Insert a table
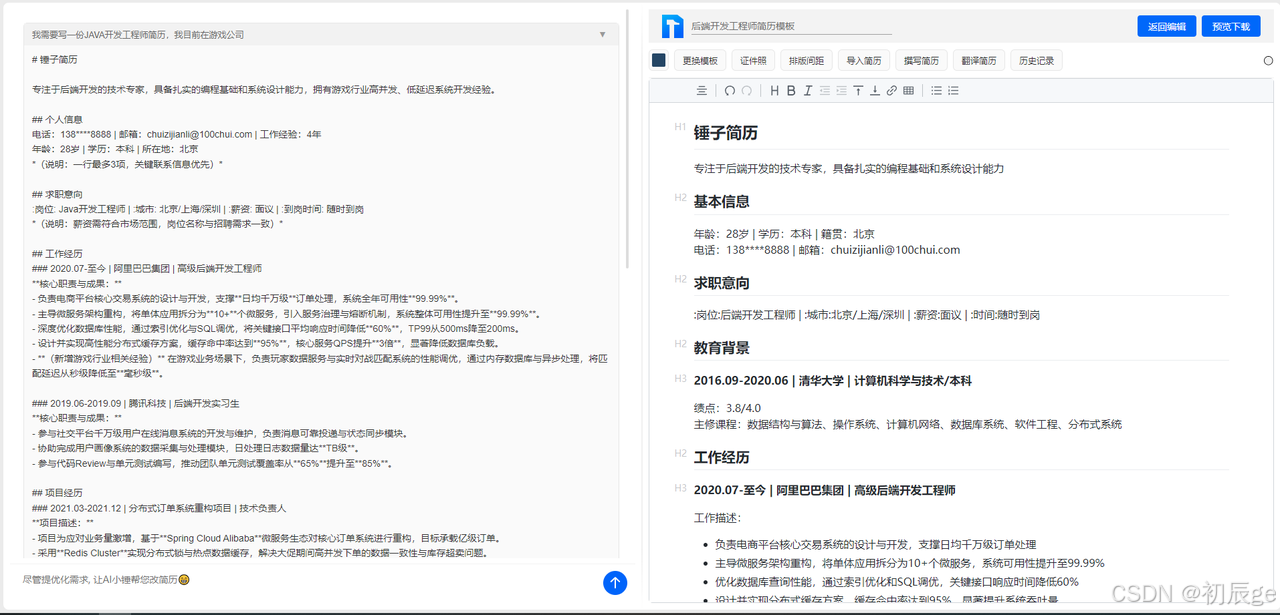The height and width of the screenshot is (615, 1280). 908,90
